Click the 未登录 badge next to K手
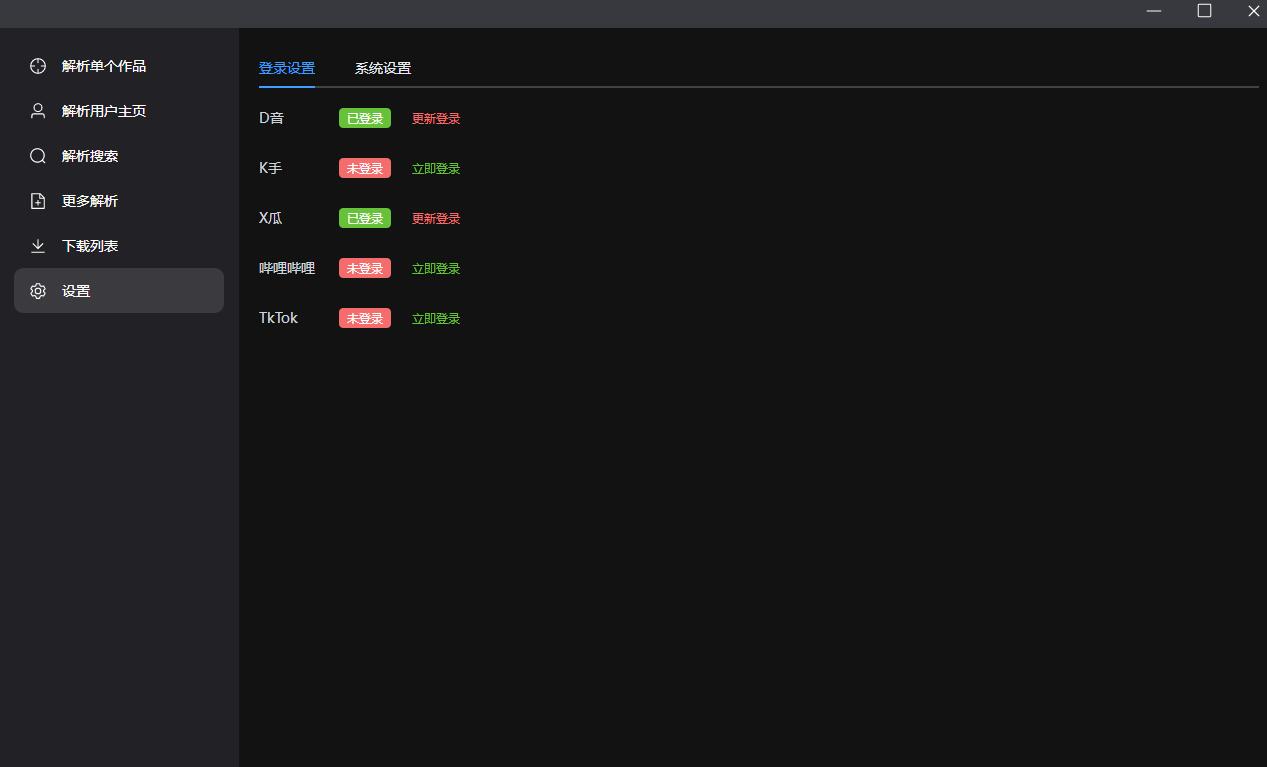 (x=365, y=168)
